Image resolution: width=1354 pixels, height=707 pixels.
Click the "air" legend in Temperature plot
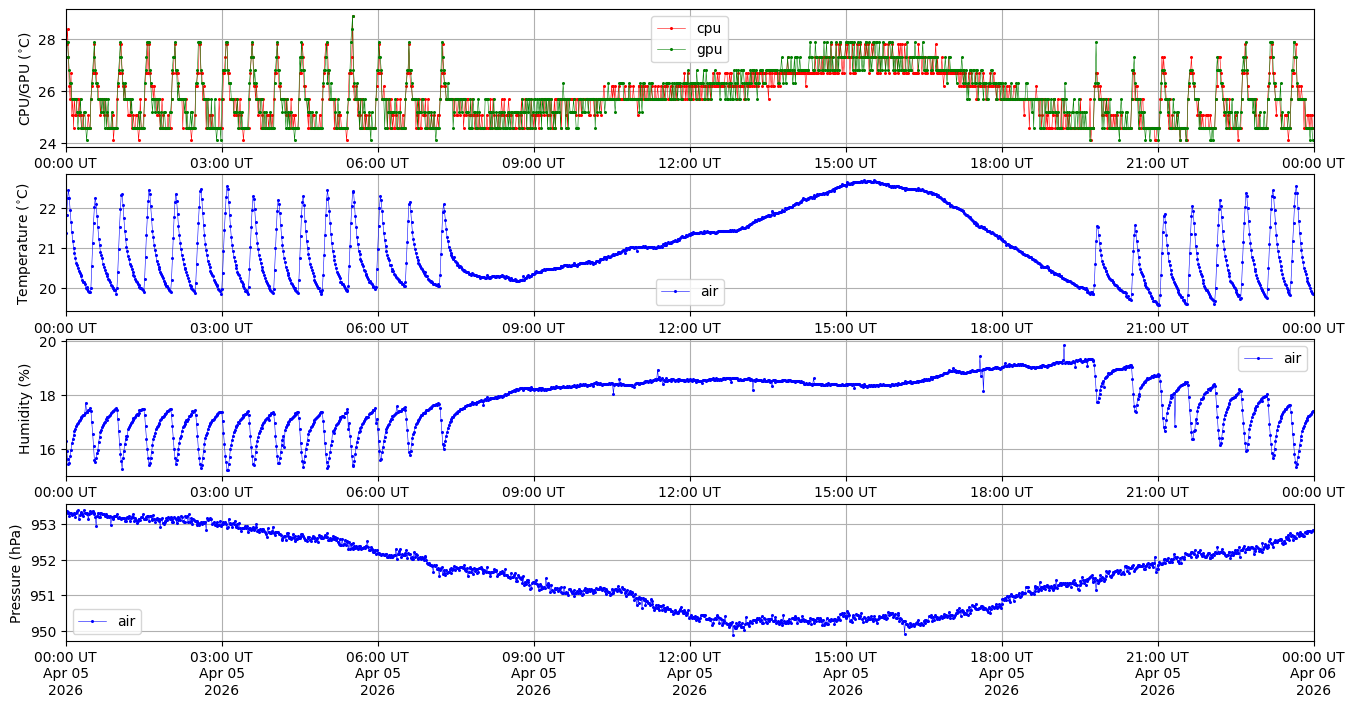(690, 292)
